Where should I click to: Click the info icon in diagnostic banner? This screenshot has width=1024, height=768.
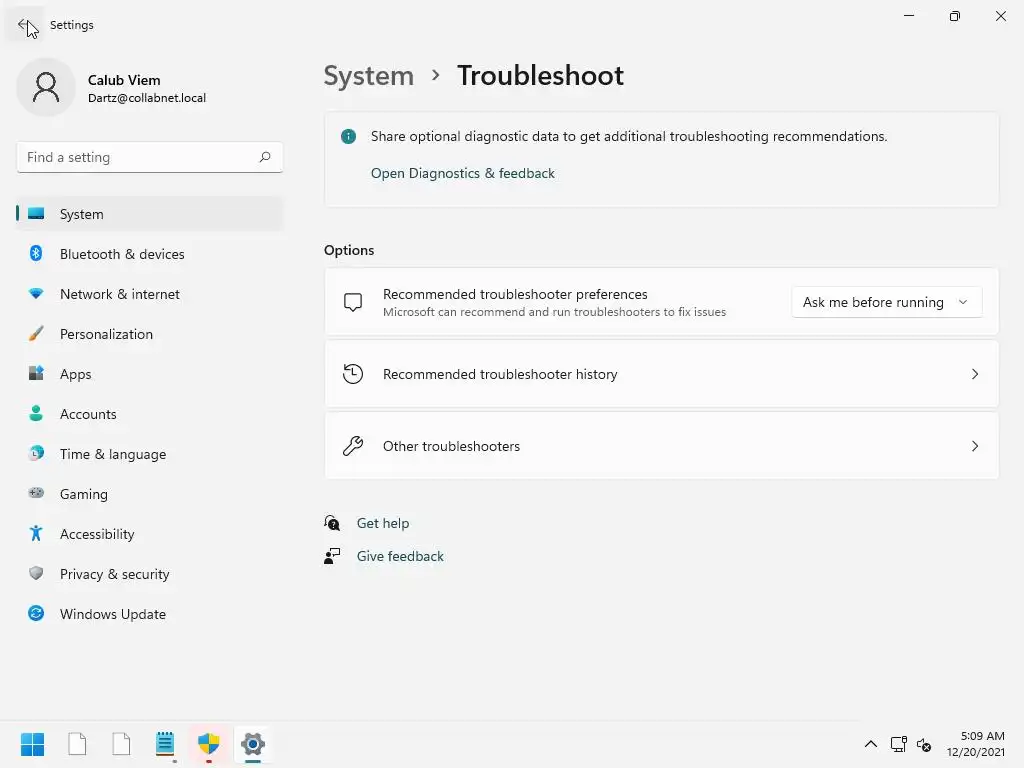tap(348, 136)
